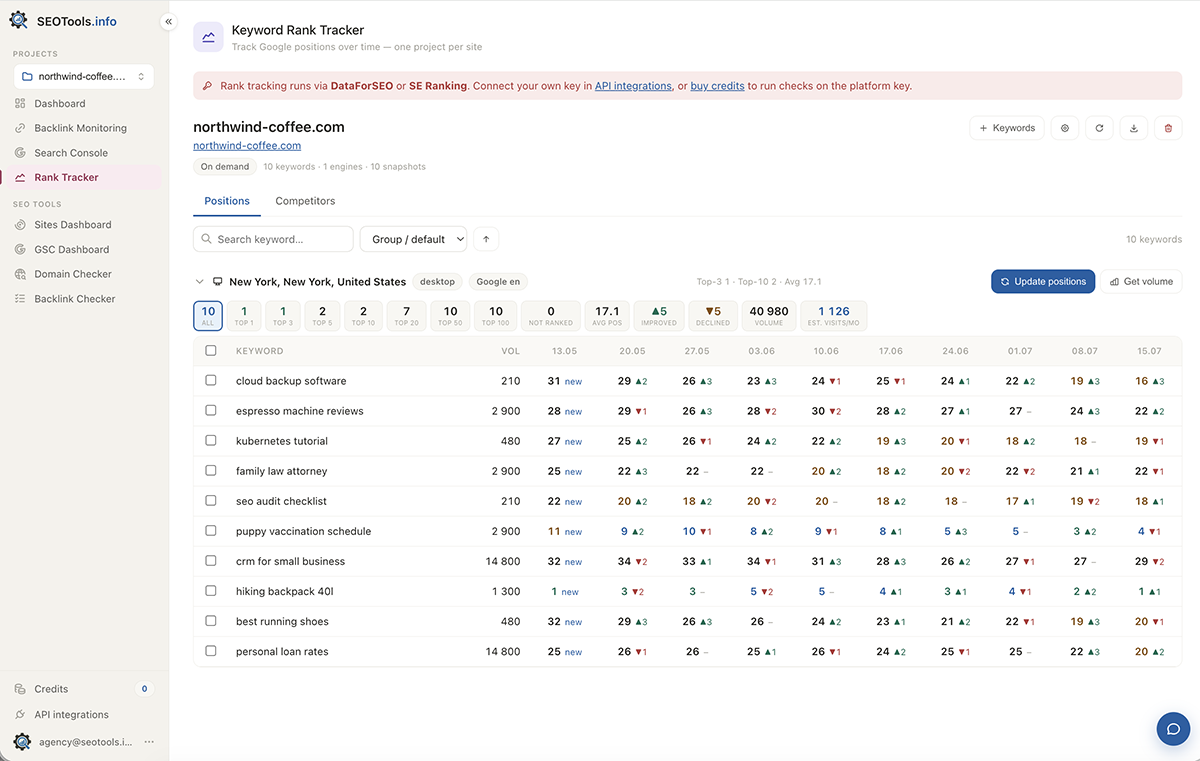Click the download export icon

pos(1133,128)
